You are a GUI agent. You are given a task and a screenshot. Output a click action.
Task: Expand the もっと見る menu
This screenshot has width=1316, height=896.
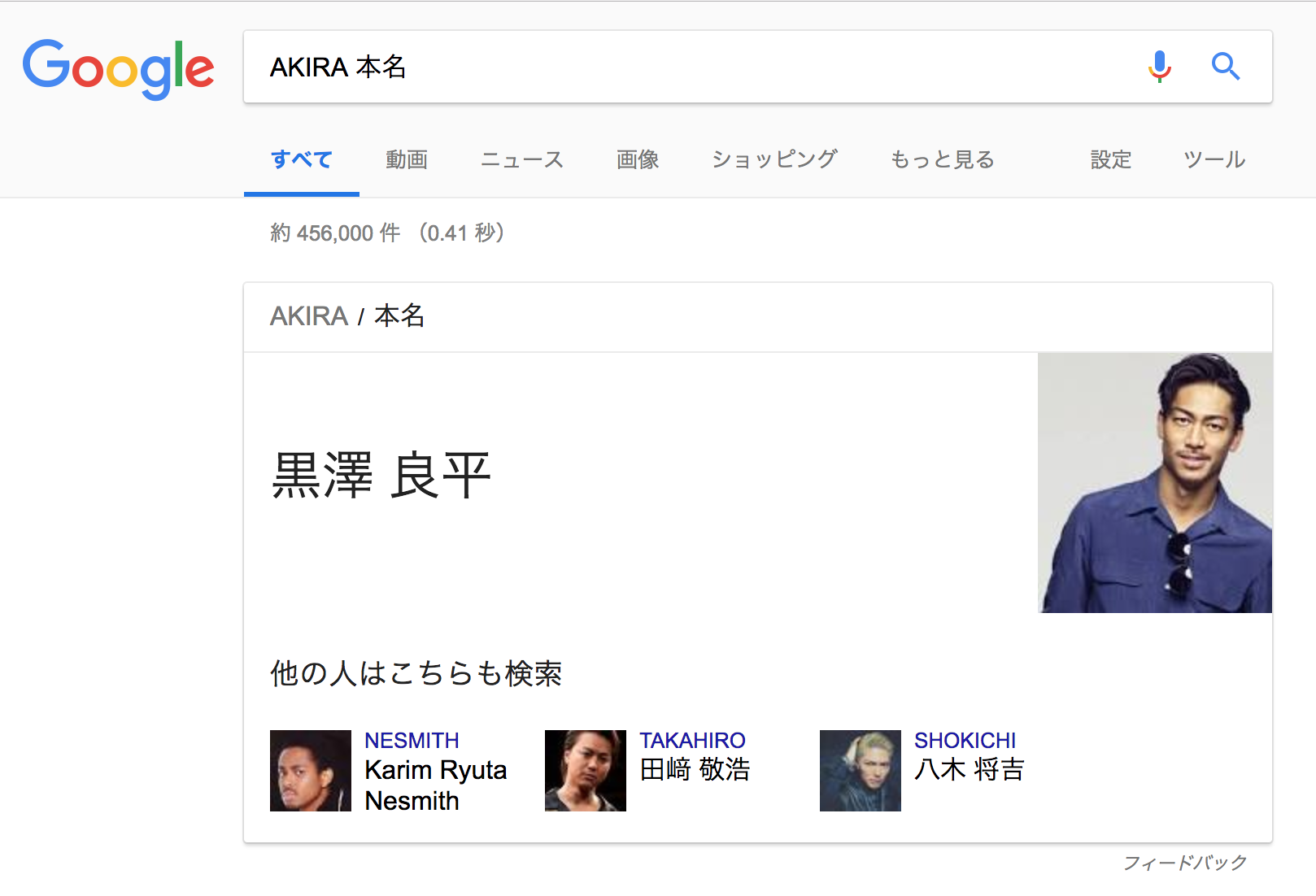tap(943, 159)
